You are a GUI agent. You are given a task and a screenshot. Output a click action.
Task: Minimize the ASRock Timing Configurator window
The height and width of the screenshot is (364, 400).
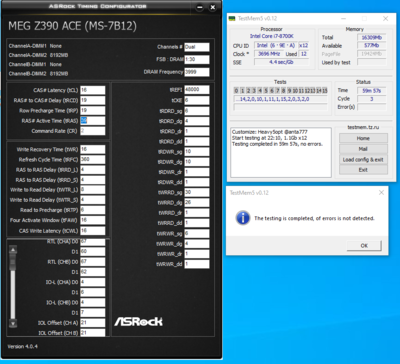(x=200, y=7)
